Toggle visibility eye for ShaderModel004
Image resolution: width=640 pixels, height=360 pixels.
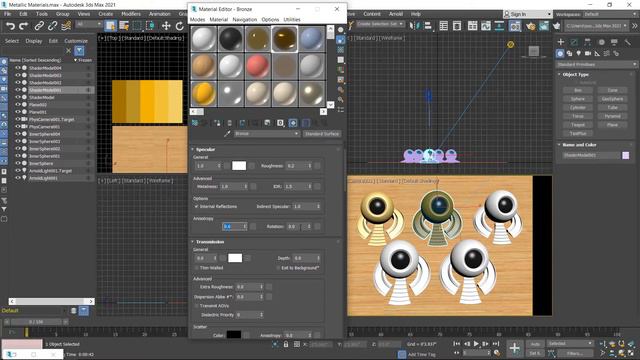click(18, 68)
